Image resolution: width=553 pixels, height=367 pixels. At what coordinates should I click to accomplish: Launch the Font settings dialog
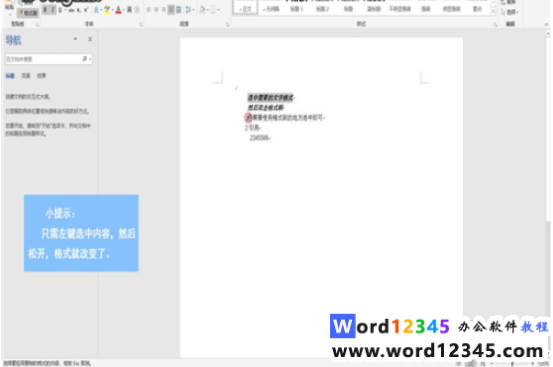click(140, 24)
